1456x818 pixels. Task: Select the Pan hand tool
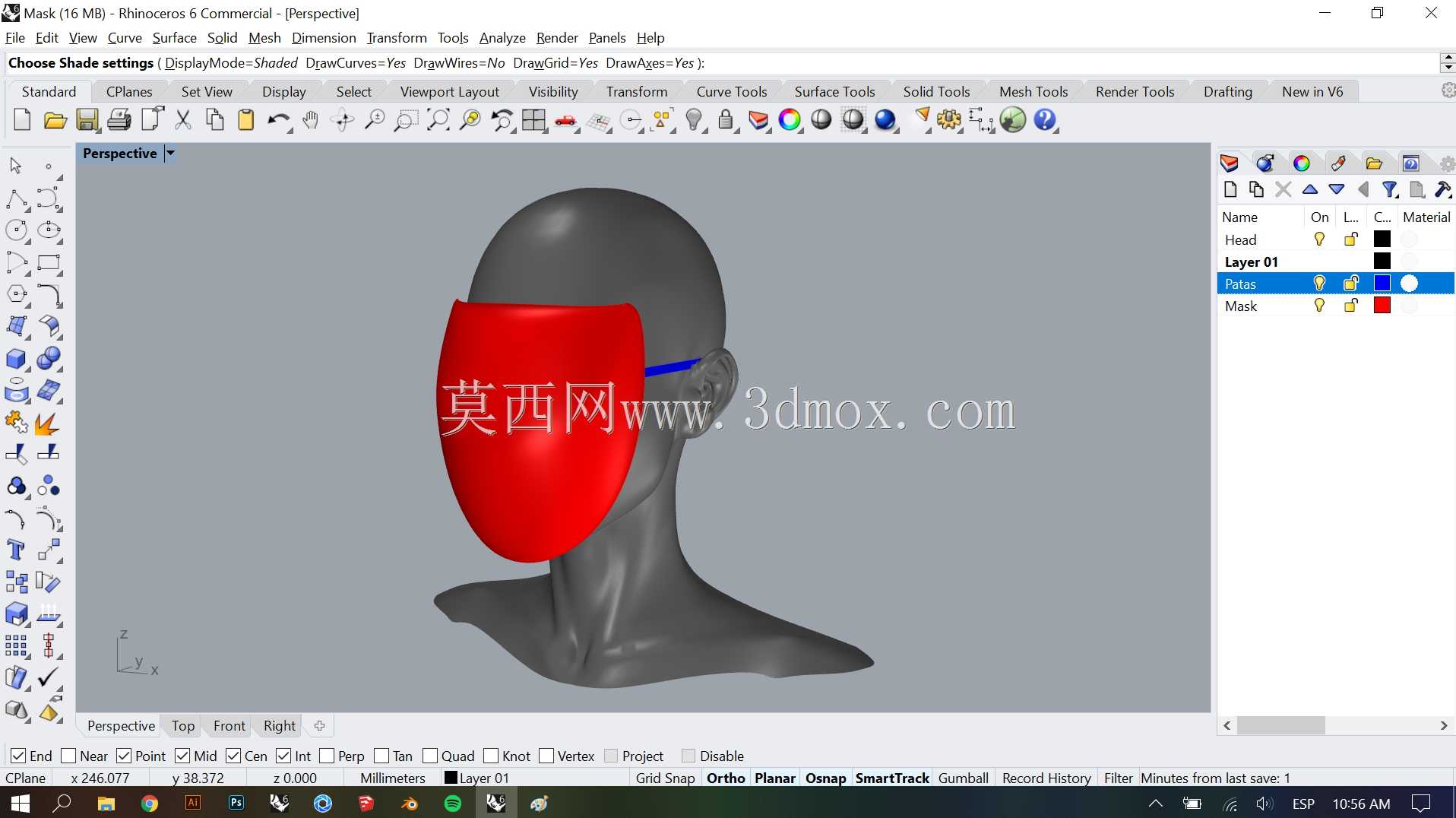click(x=310, y=120)
